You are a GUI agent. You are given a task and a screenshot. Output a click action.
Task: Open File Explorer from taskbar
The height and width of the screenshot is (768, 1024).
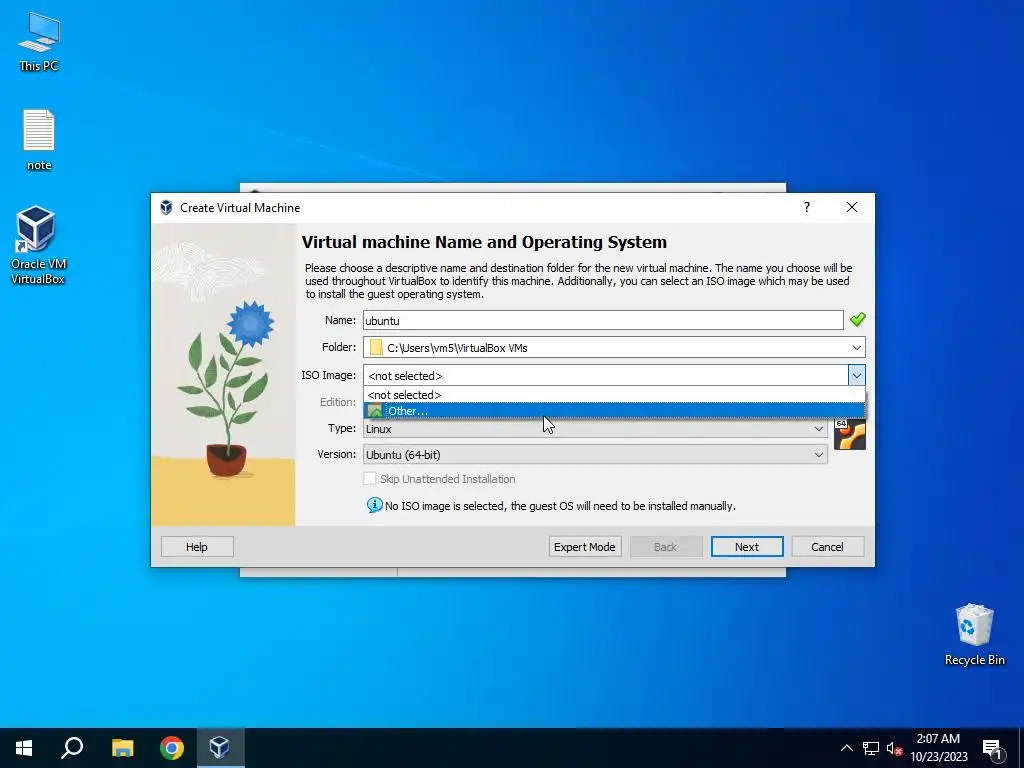(122, 748)
